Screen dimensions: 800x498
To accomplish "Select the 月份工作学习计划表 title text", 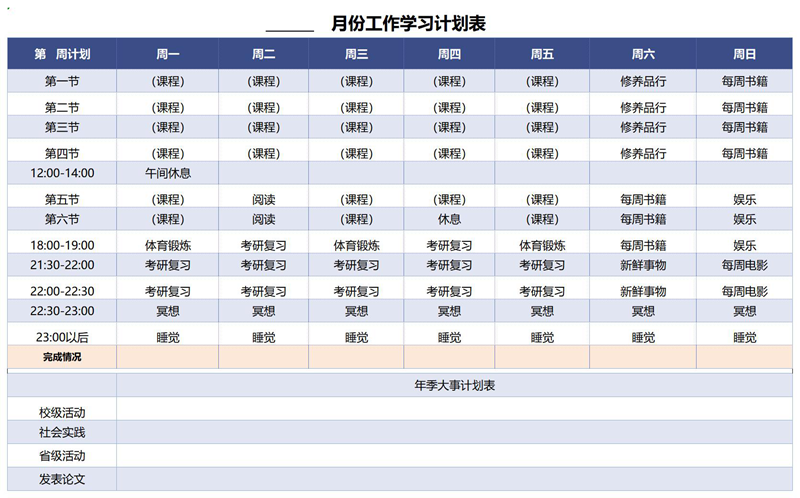I will (408, 23).
